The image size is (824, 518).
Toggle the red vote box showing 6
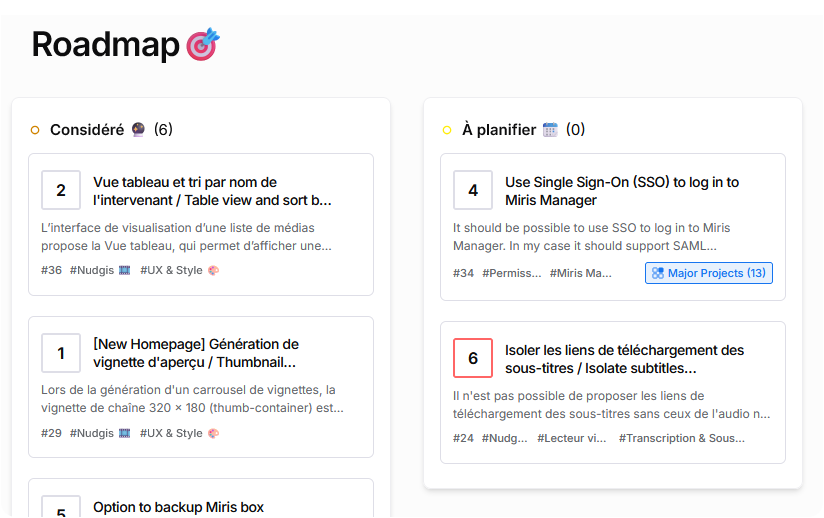coord(473,358)
